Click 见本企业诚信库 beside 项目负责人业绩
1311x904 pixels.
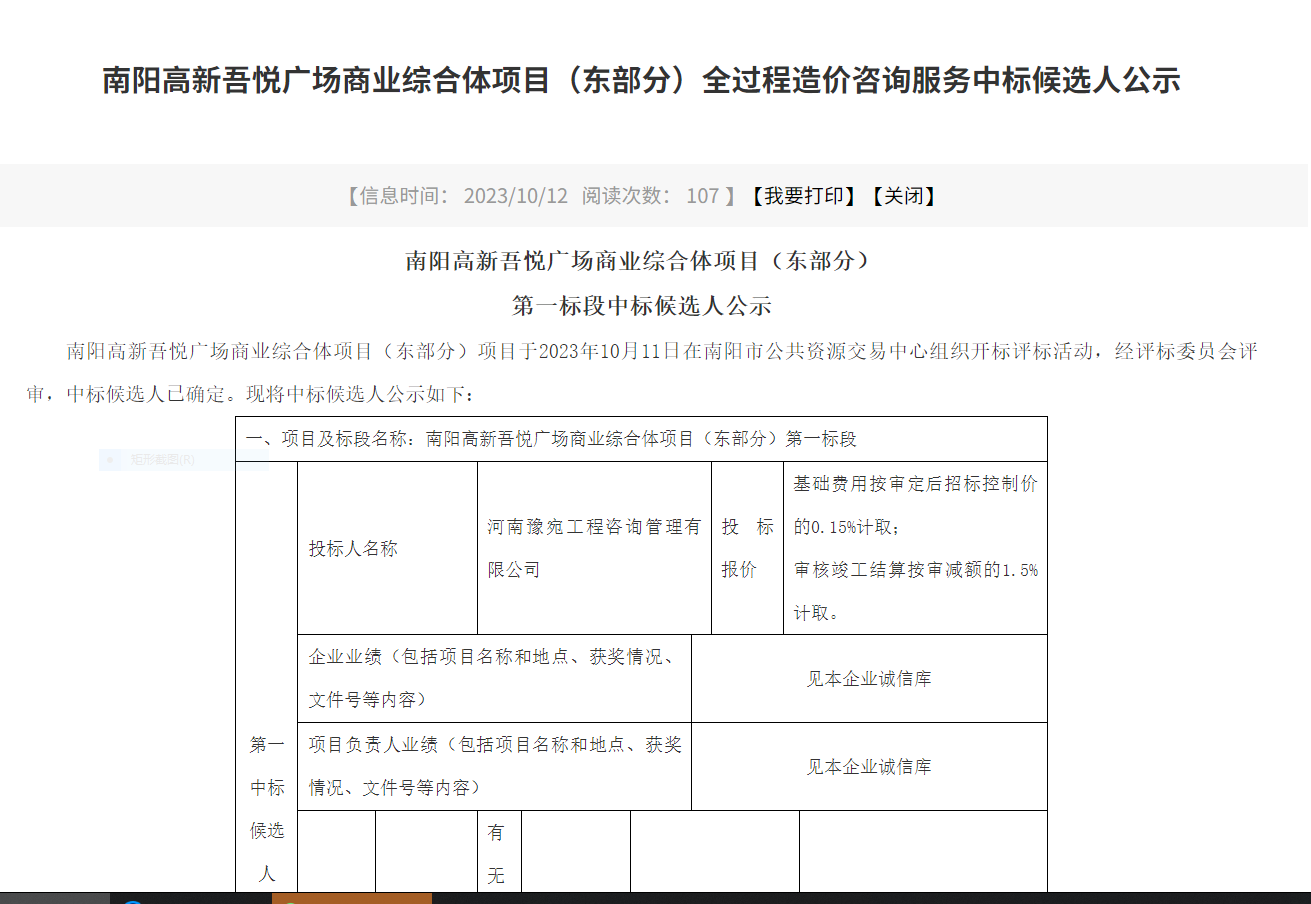[869, 767]
